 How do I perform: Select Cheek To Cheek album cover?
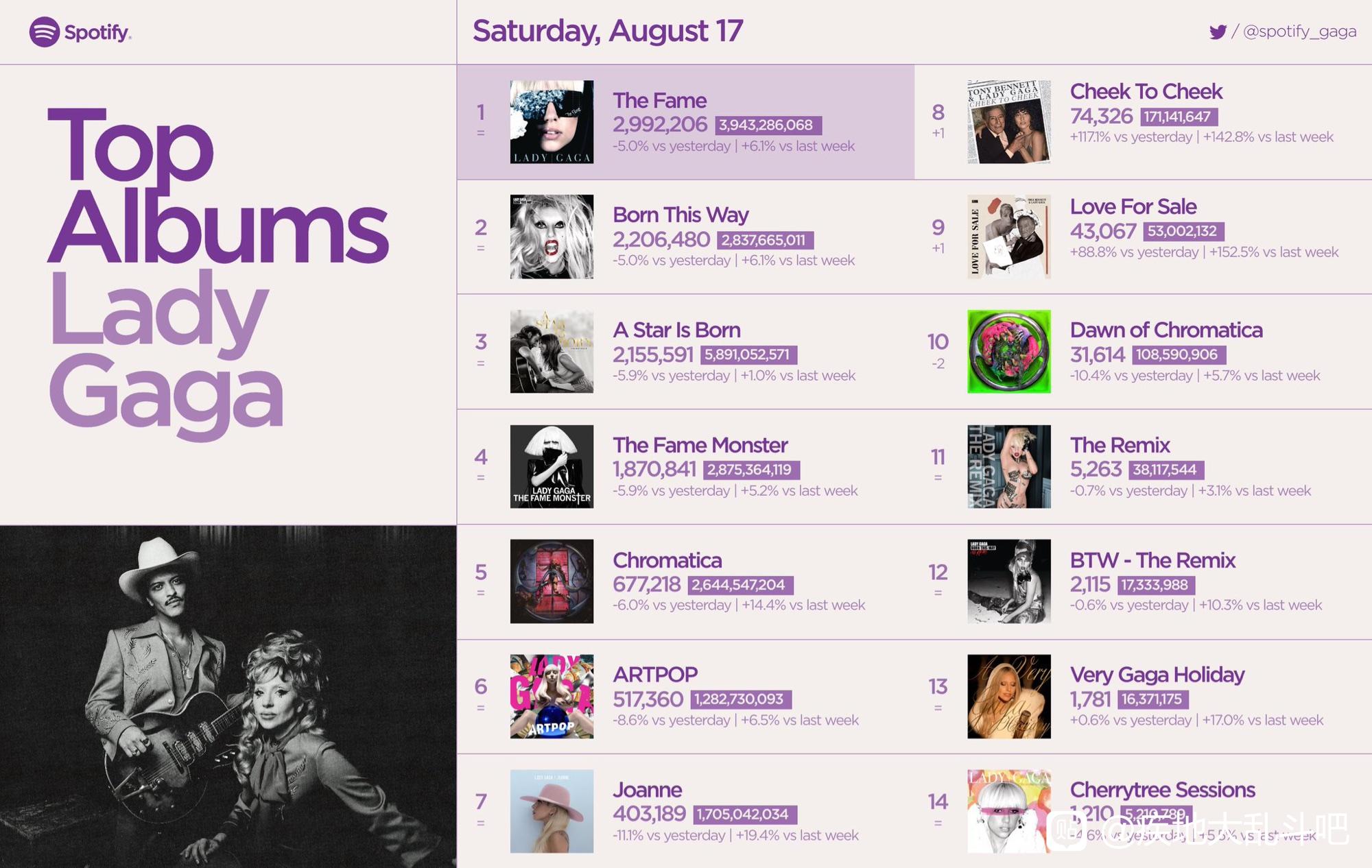[1009, 122]
